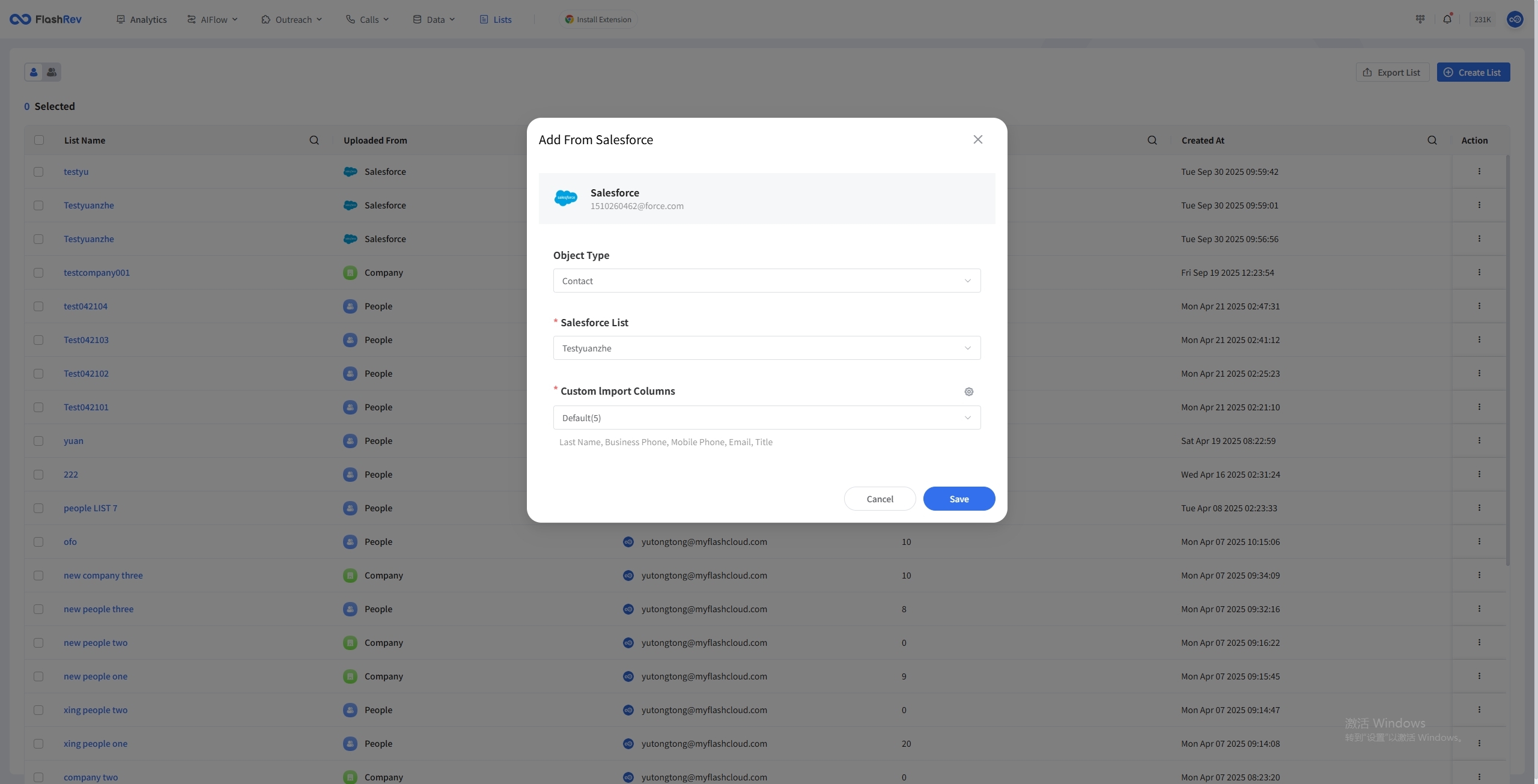Tick the checkbox for testcompany001 row
1538x784 pixels.
pyautogui.click(x=38, y=273)
